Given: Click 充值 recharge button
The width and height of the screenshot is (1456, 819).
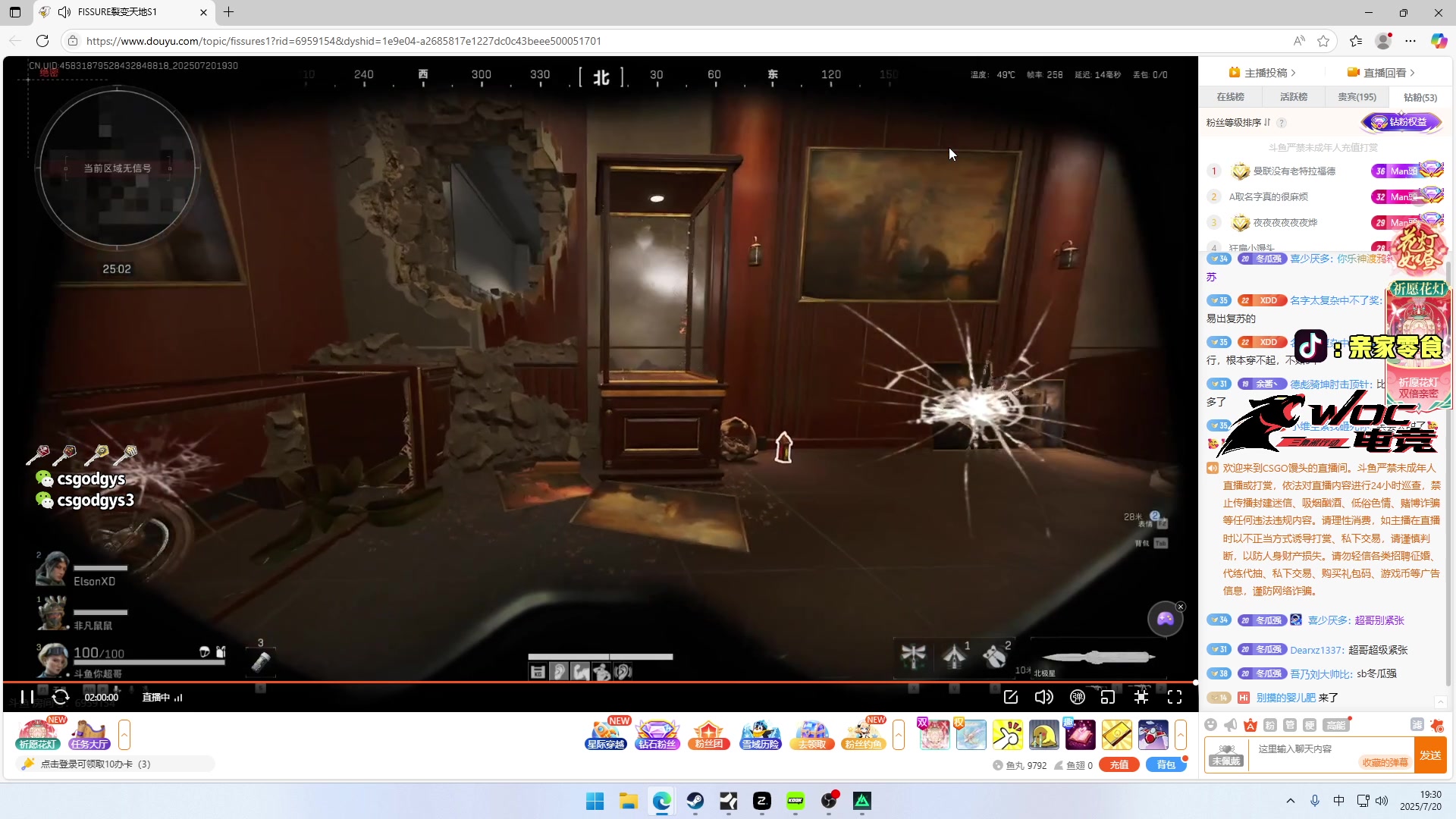Looking at the screenshot, I should click(1119, 764).
